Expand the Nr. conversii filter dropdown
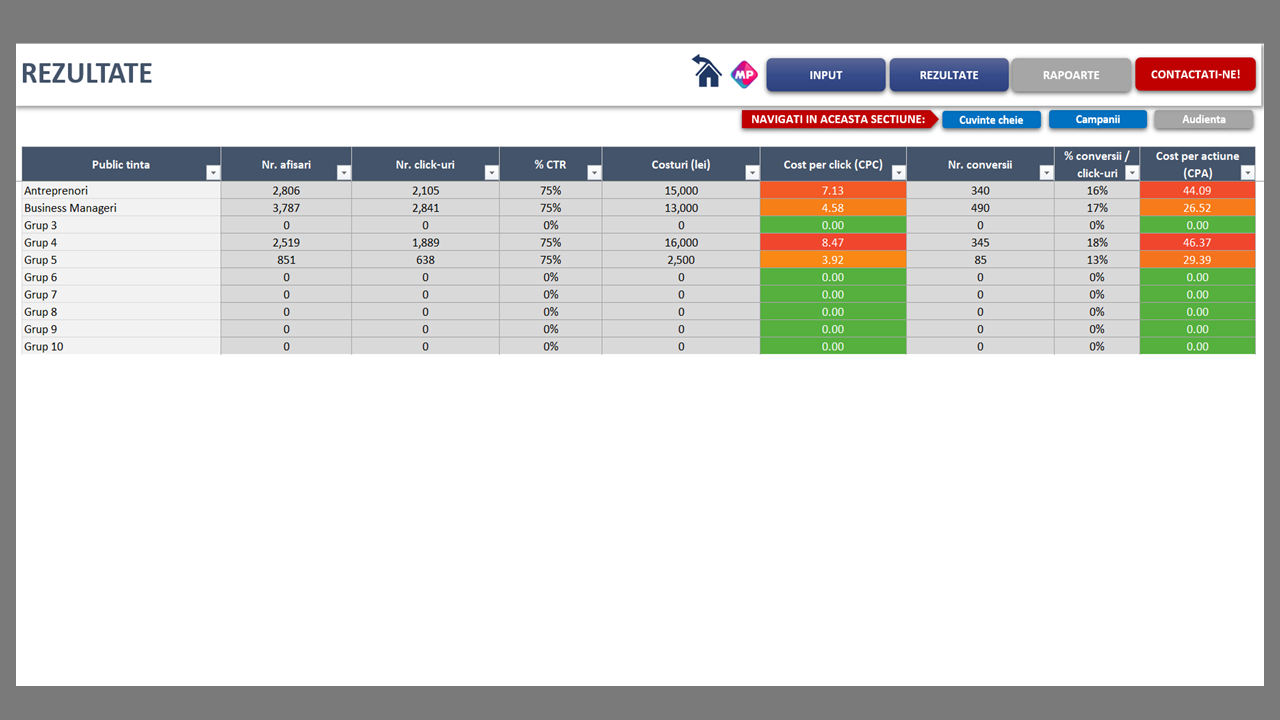Image resolution: width=1280 pixels, height=720 pixels. click(x=1046, y=173)
